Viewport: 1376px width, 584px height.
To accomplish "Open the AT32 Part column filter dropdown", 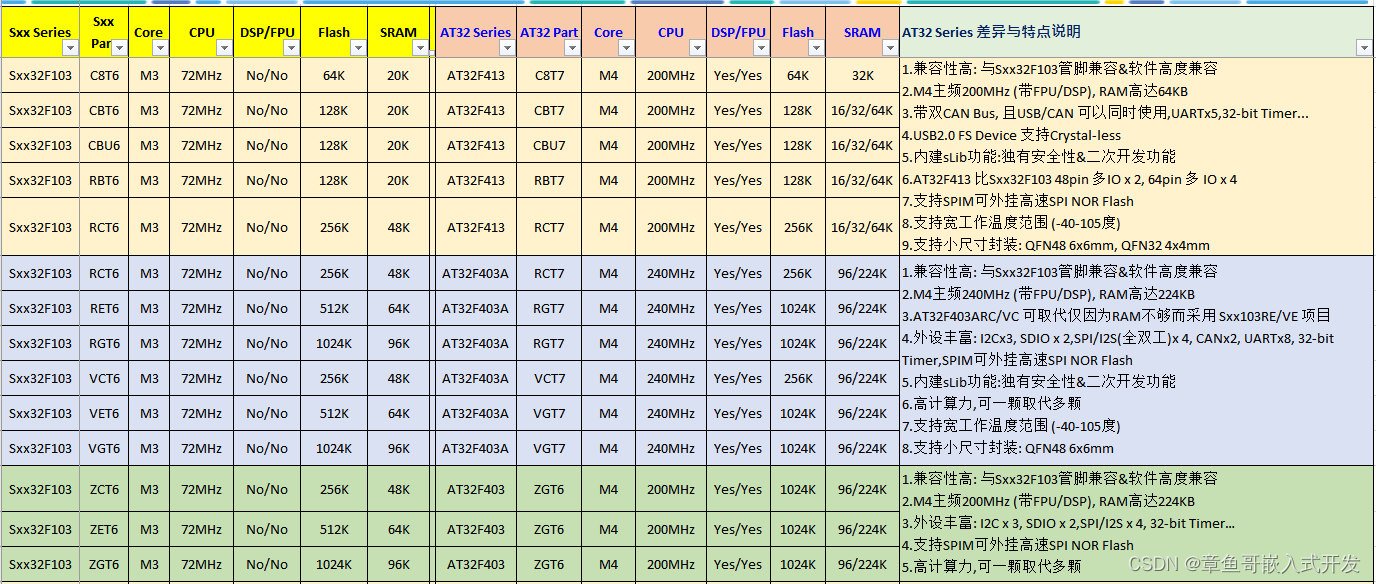I will click(x=572, y=48).
